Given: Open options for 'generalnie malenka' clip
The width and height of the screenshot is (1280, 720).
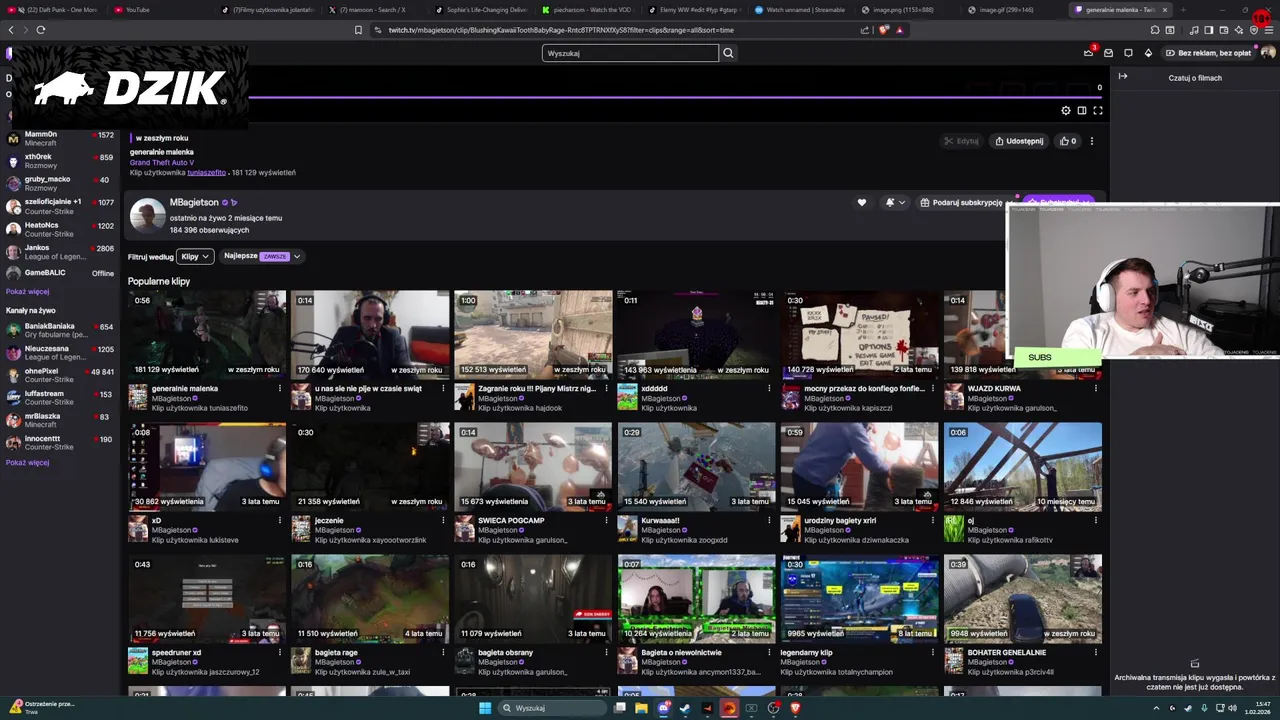Looking at the screenshot, I should [280, 389].
